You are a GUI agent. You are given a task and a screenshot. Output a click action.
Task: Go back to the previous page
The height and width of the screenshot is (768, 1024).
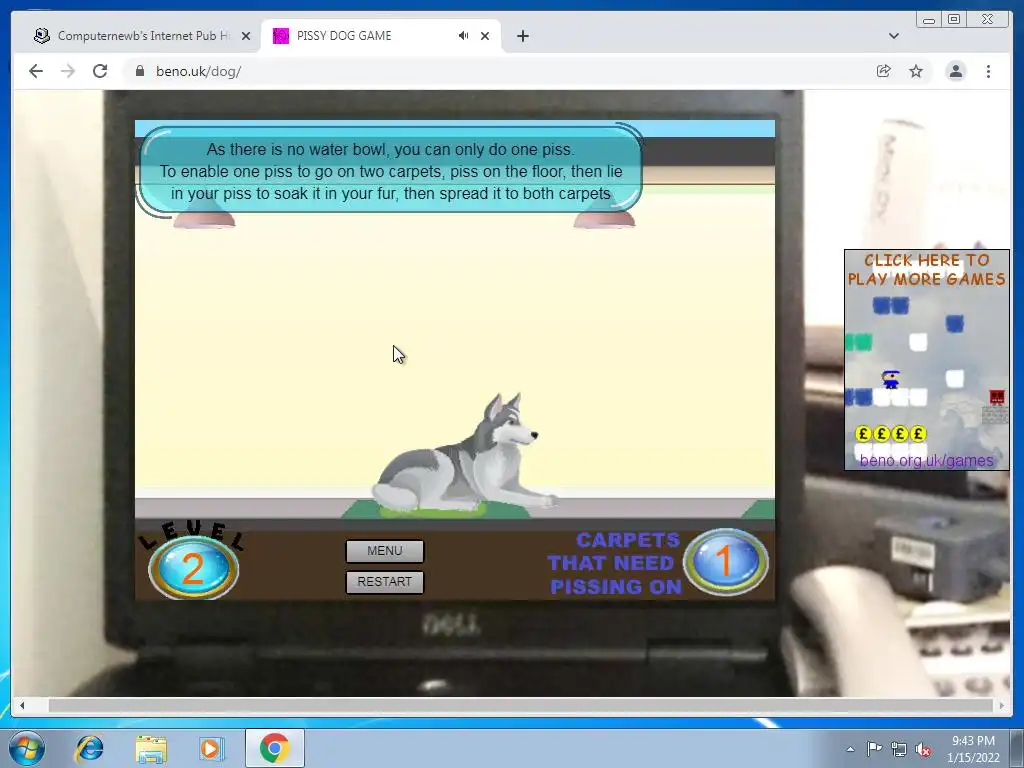point(36,71)
